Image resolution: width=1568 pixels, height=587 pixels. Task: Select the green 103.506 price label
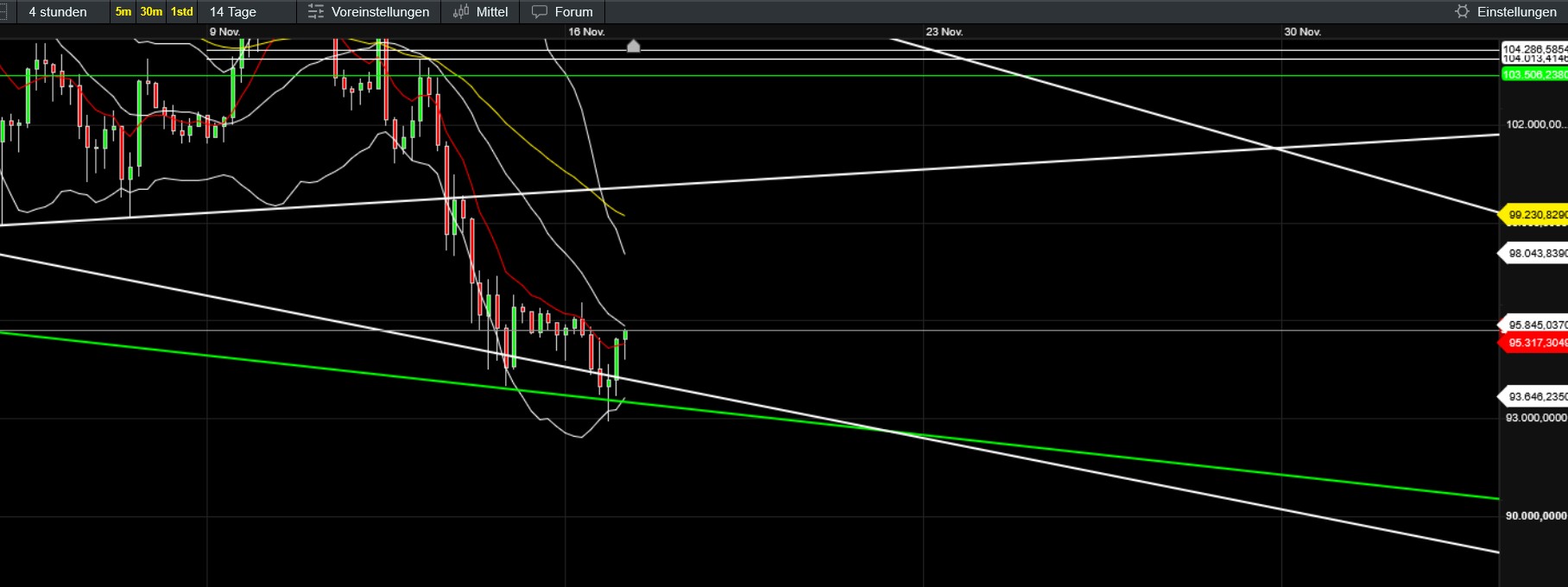coord(1534,75)
